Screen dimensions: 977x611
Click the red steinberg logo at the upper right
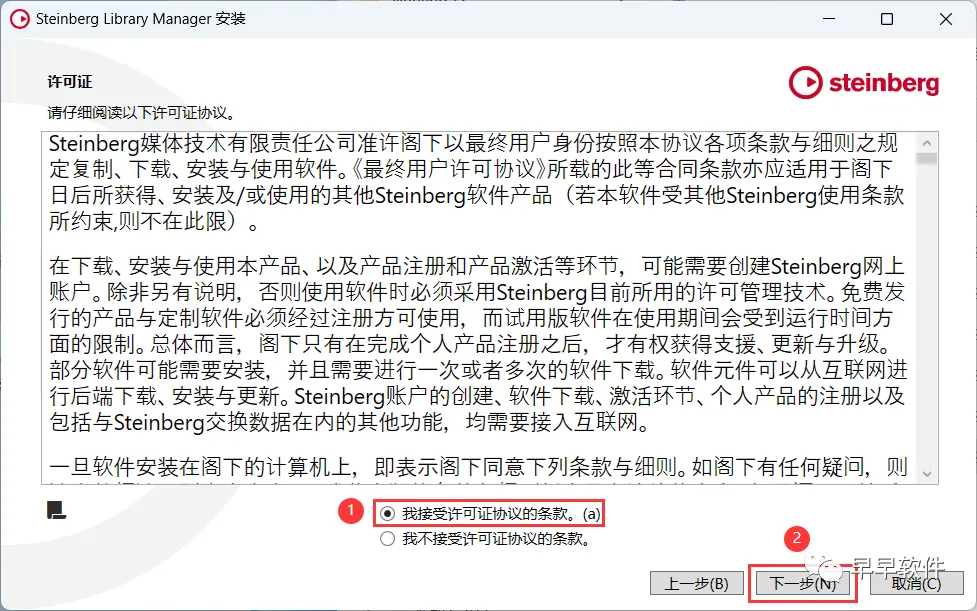[x=864, y=83]
